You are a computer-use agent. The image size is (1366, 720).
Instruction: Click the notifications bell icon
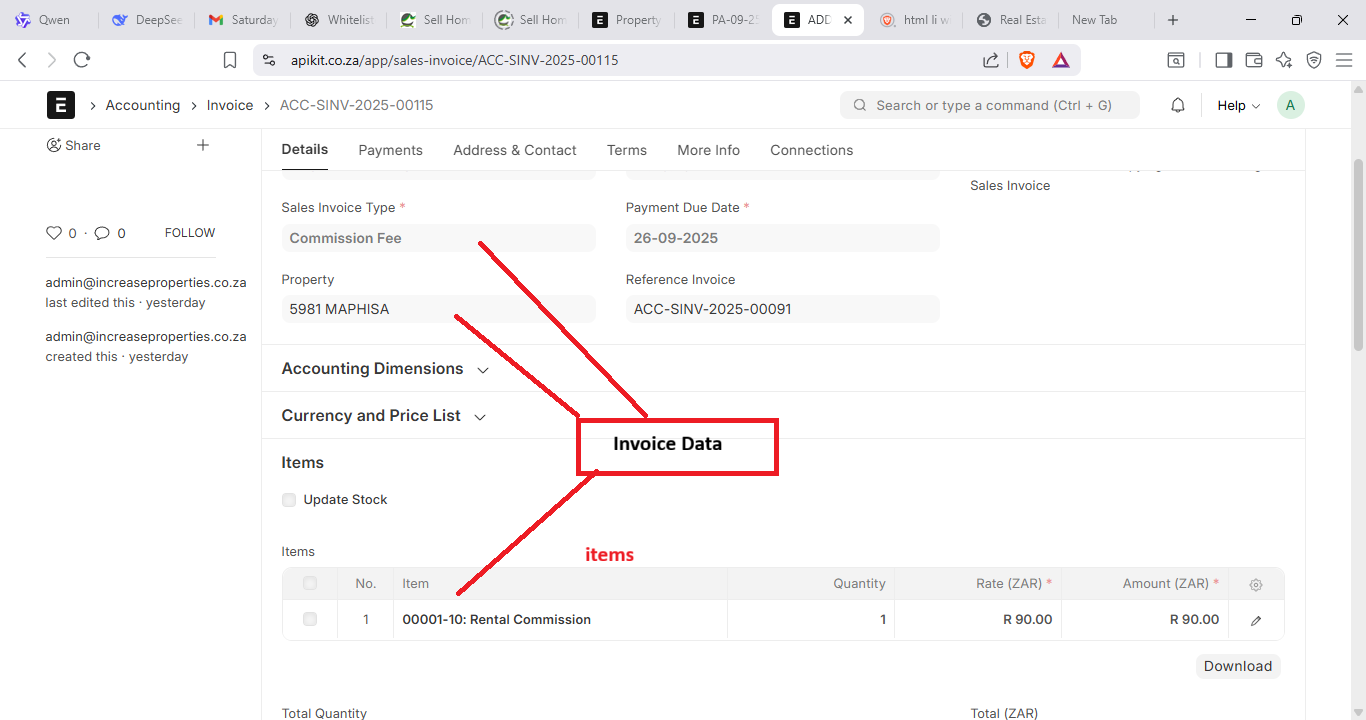[1178, 105]
